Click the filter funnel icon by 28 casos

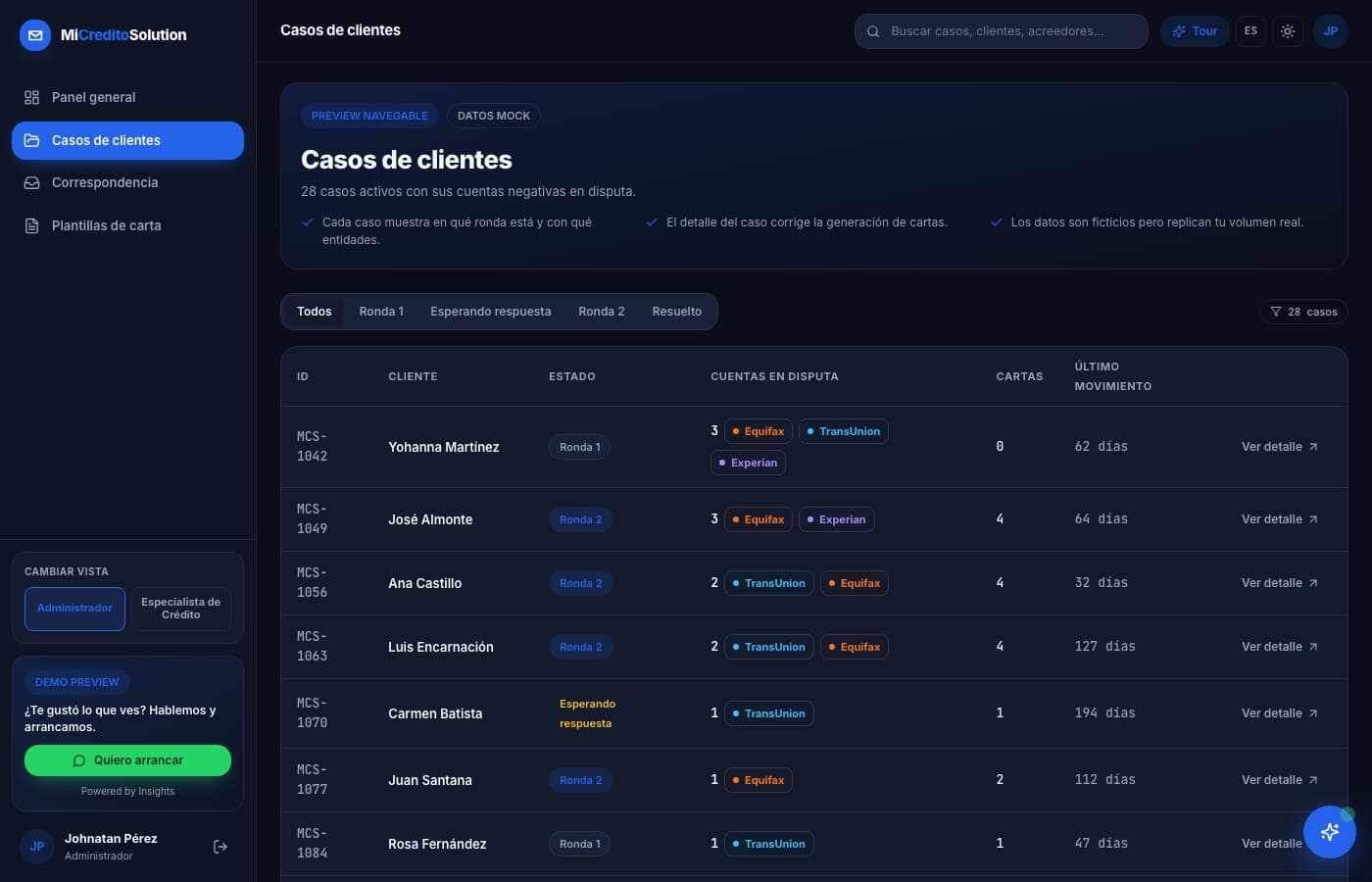(1276, 312)
